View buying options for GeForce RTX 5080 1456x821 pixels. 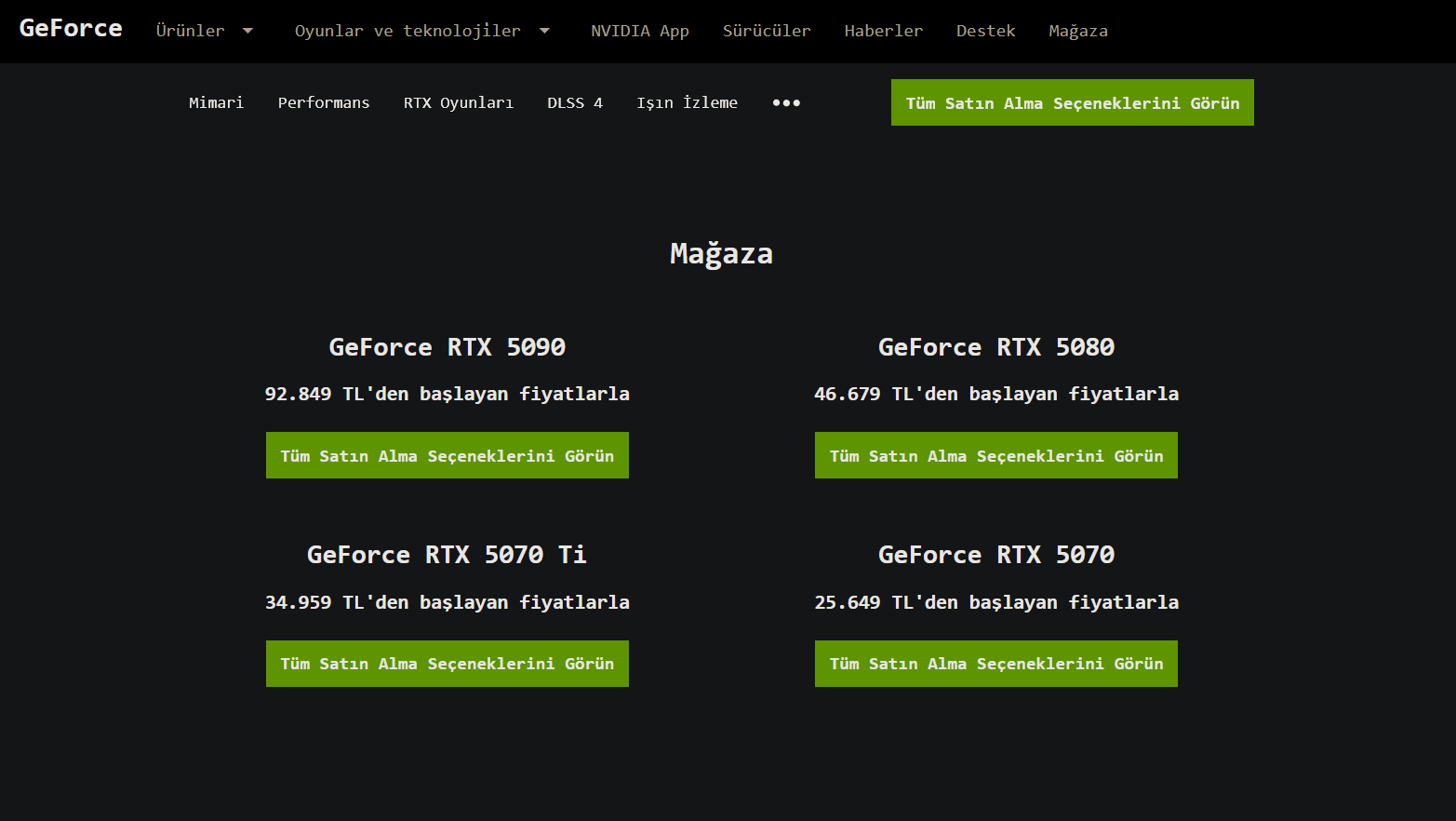996,455
